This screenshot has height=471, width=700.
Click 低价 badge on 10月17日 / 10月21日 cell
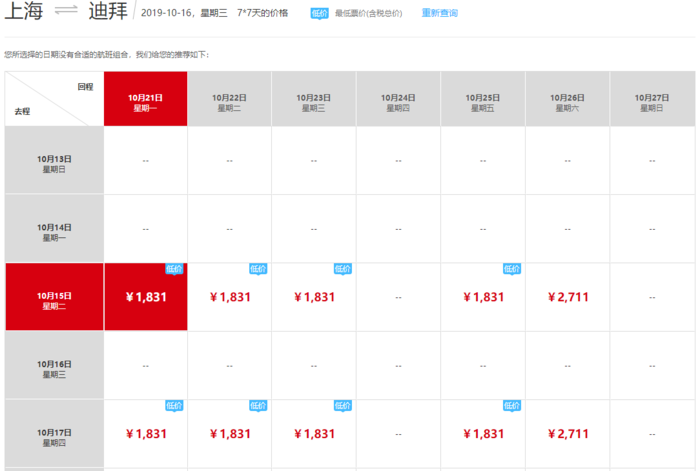(175, 406)
